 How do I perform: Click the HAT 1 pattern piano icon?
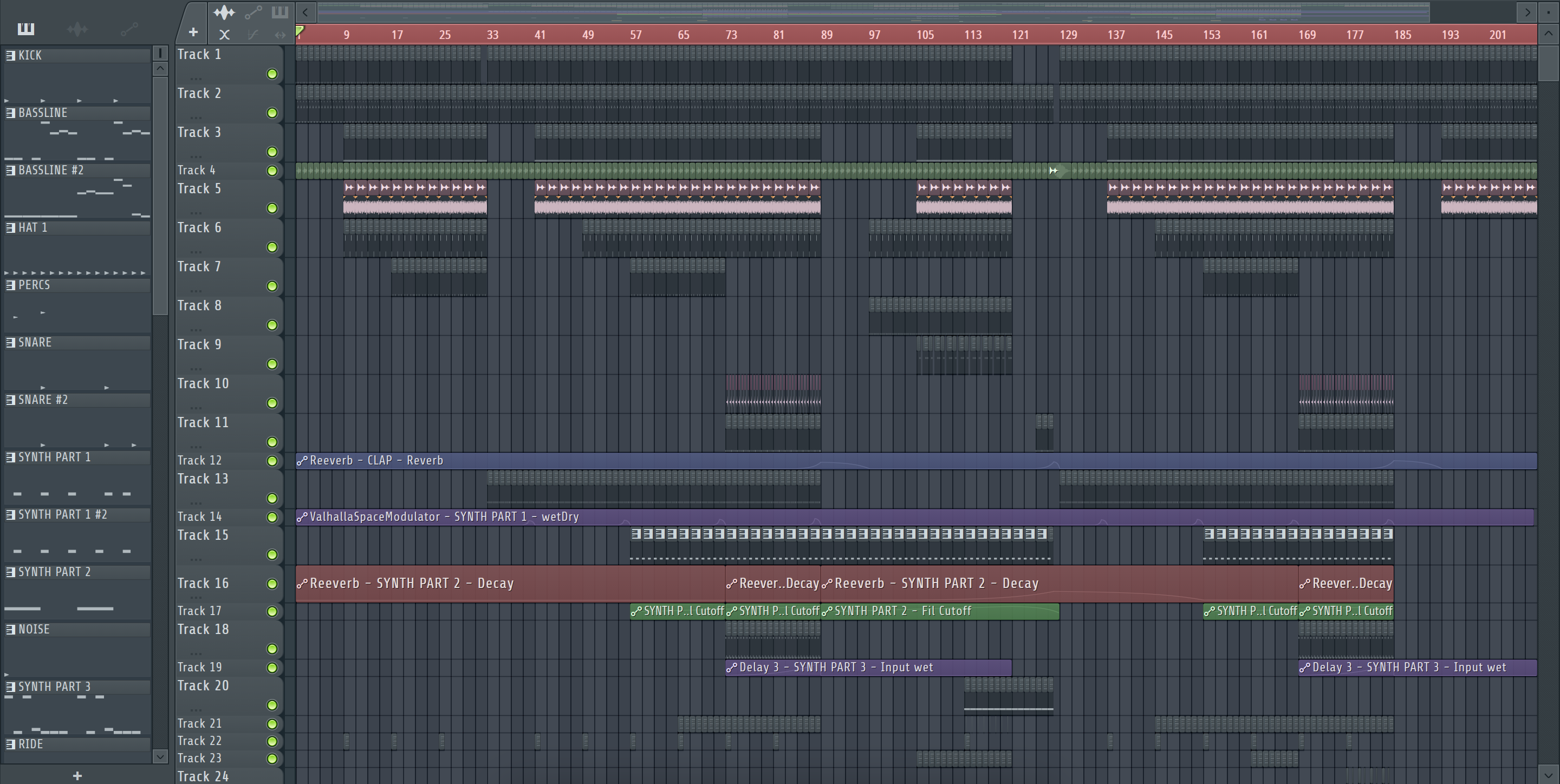(x=10, y=227)
